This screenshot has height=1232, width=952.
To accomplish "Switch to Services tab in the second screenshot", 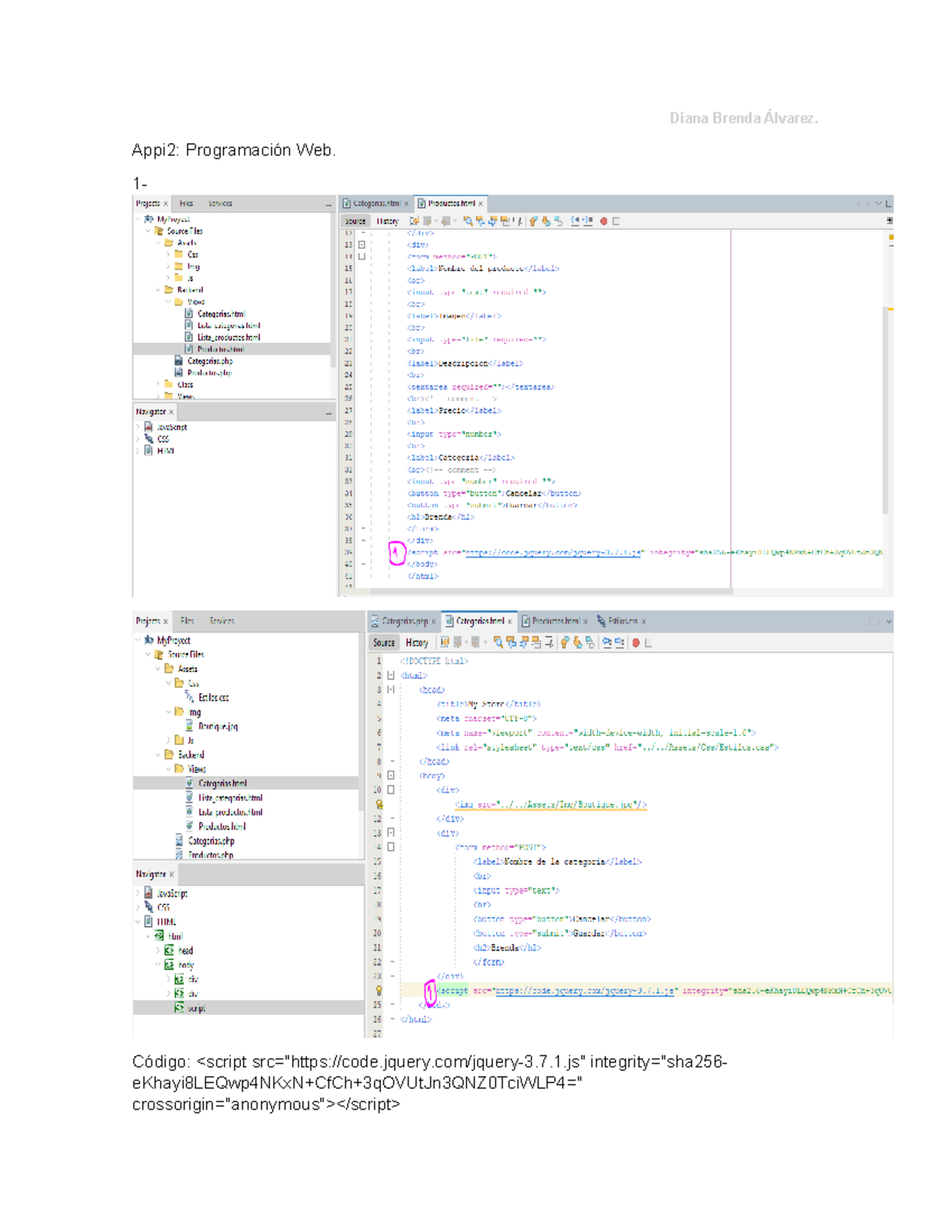I will coord(222,621).
